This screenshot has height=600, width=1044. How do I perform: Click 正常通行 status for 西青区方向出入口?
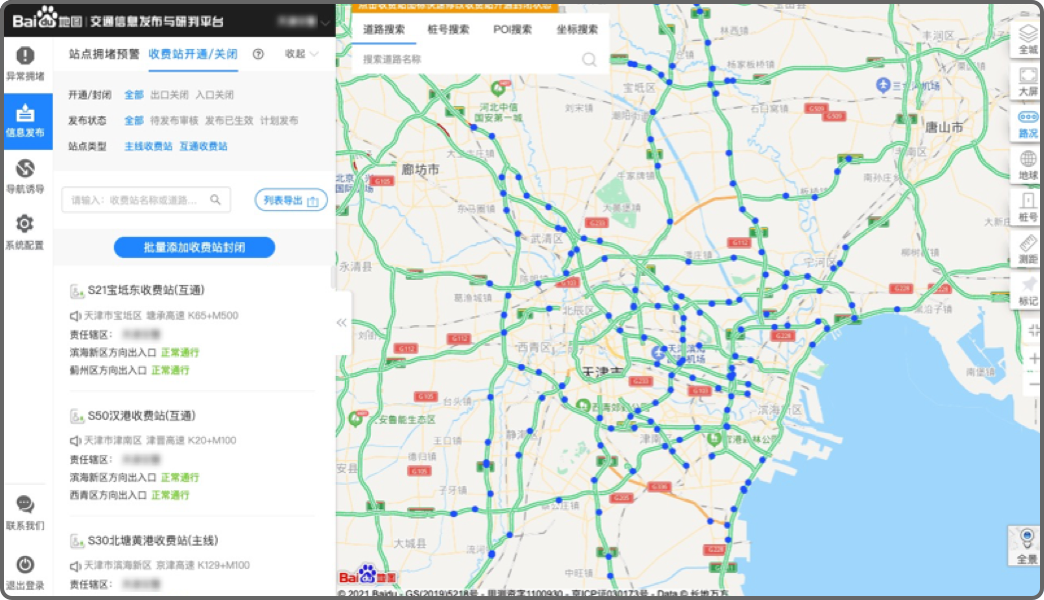[x=170, y=495]
